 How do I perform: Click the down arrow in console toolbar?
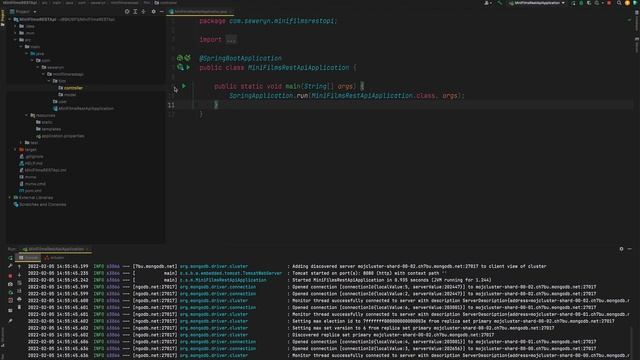coord(19,275)
